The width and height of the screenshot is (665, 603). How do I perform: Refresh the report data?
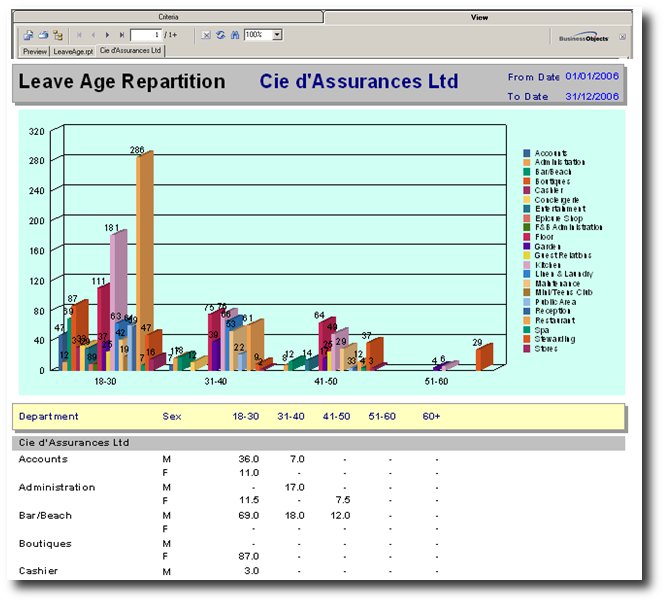point(220,35)
